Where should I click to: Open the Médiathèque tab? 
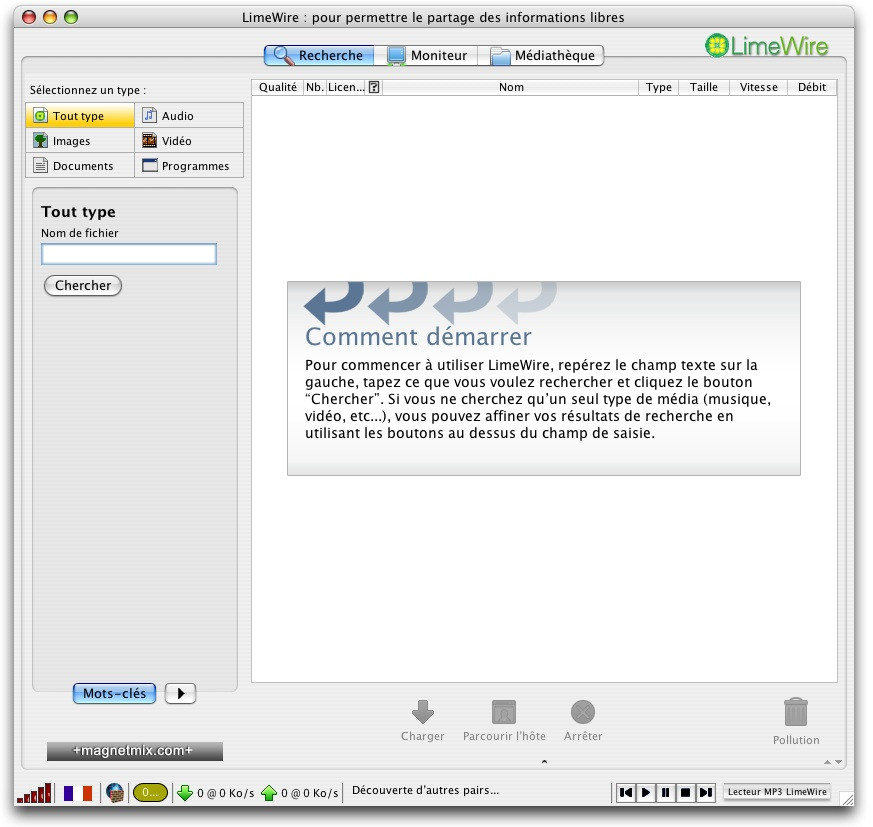[x=541, y=56]
